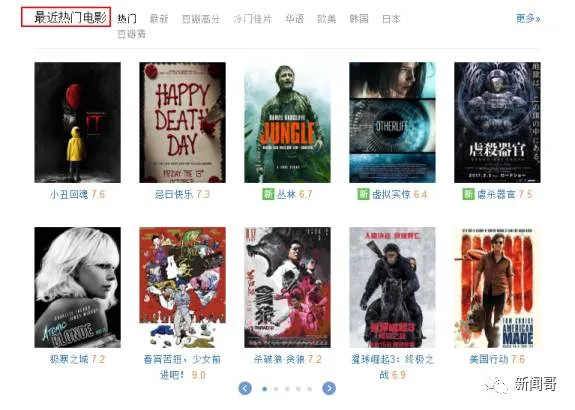This screenshot has width=575, height=410.
Task: Select the second carousel pagination dot
Action: click(x=276, y=389)
